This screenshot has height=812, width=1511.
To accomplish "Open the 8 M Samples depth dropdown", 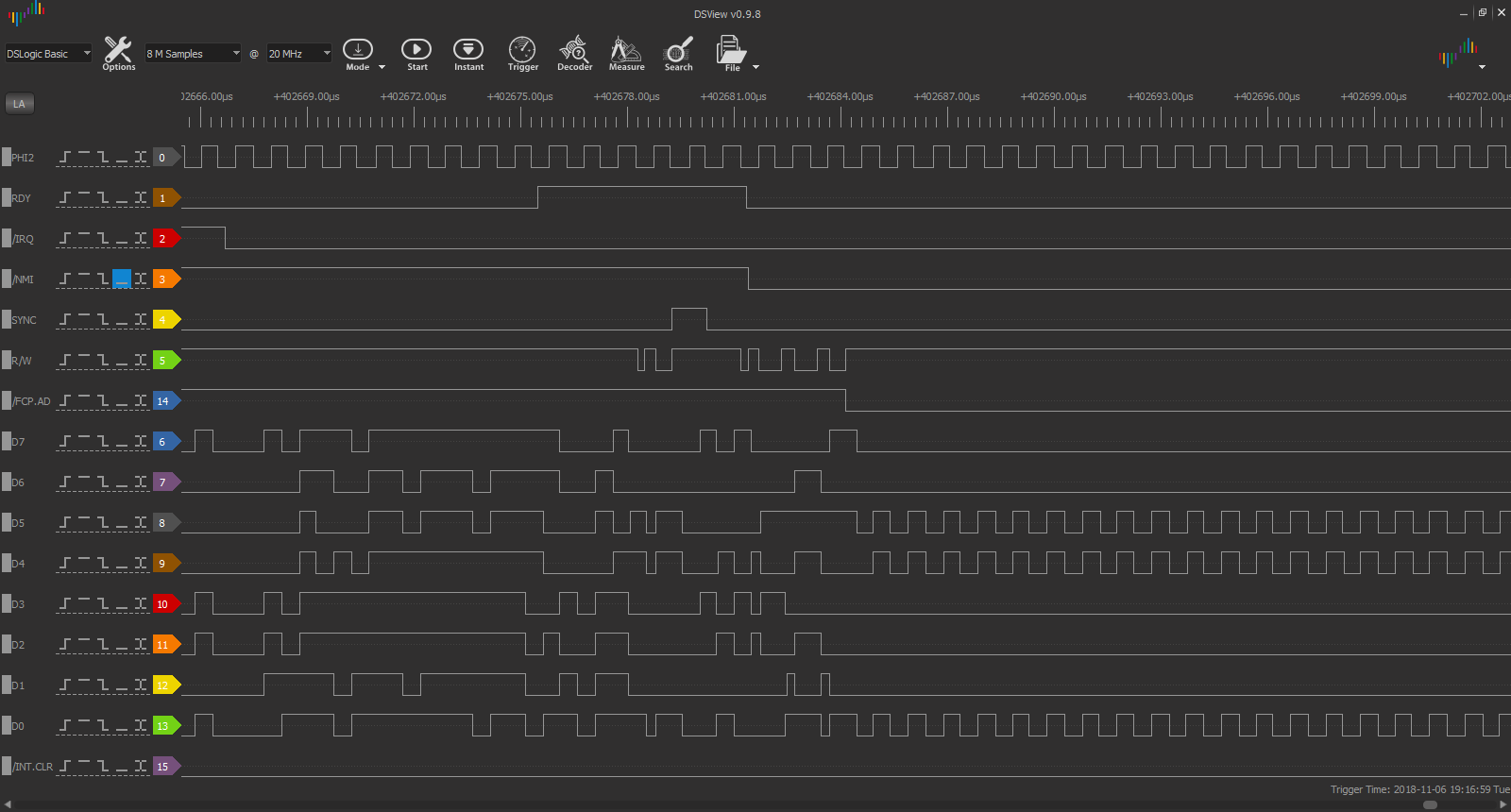I will tap(193, 54).
